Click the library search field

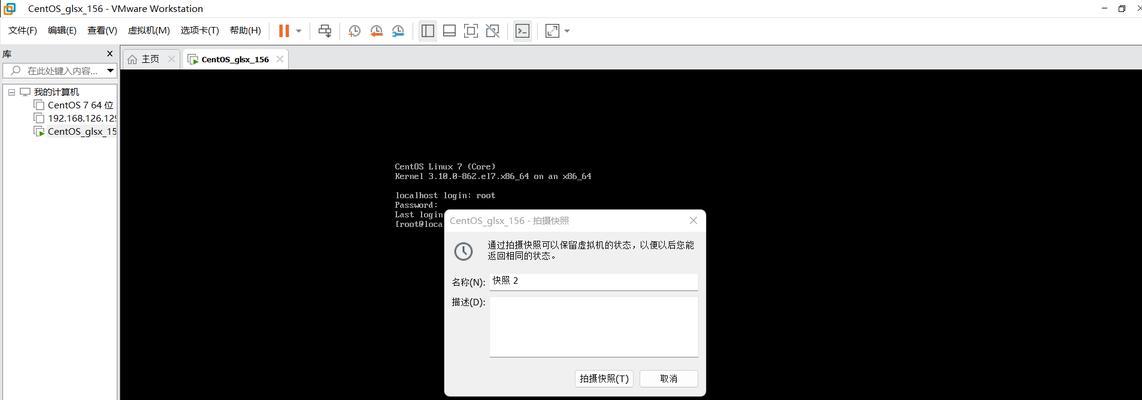(x=60, y=71)
